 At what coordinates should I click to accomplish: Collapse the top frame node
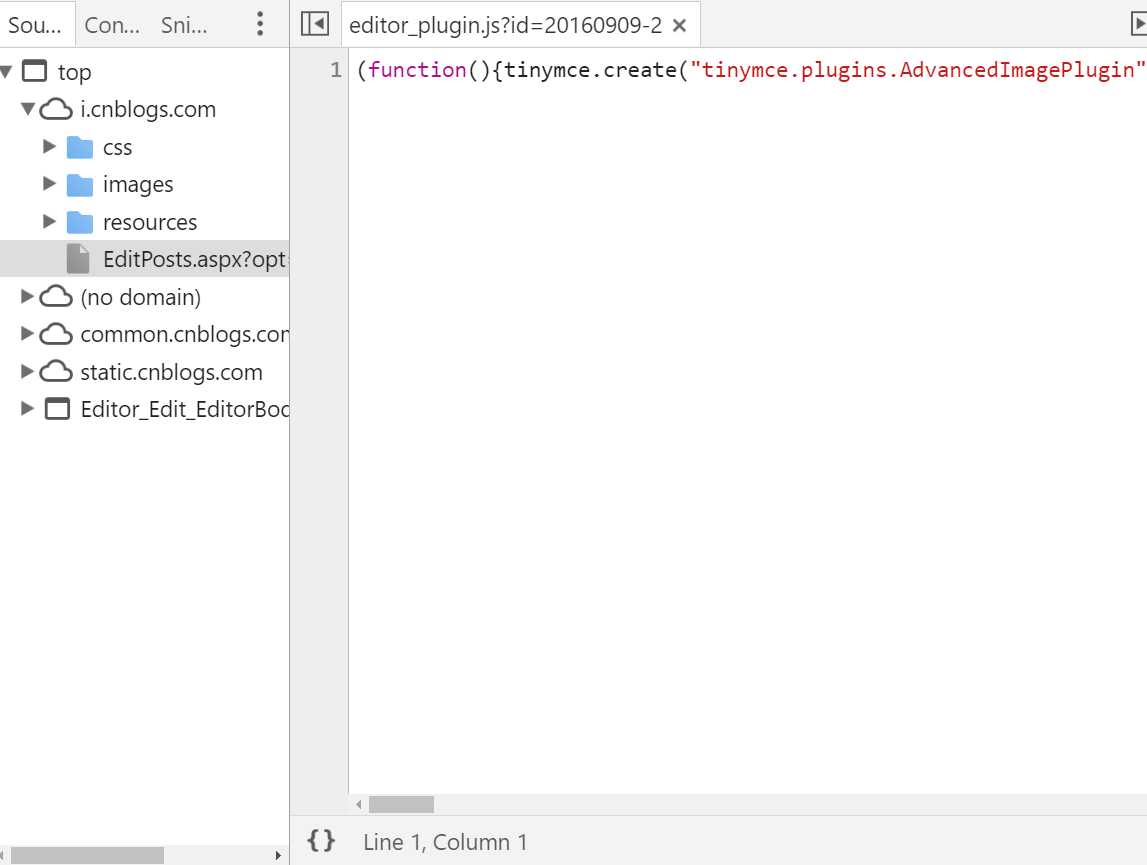point(7,72)
